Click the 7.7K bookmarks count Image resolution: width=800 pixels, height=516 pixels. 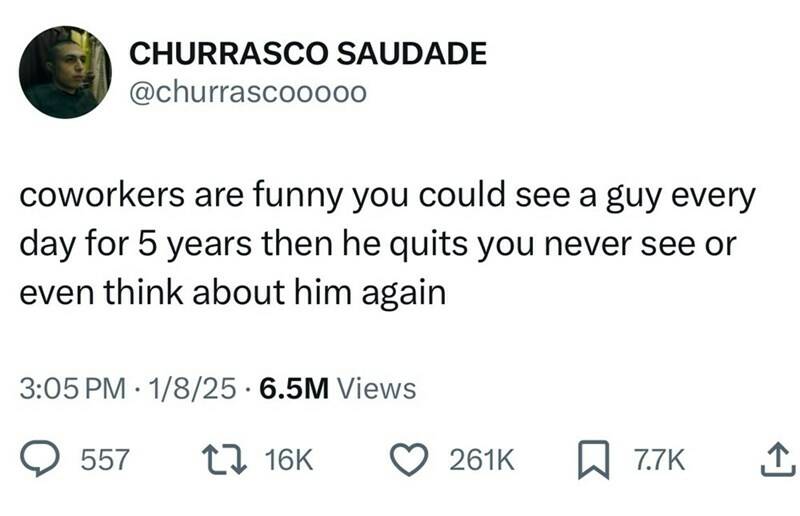point(659,459)
